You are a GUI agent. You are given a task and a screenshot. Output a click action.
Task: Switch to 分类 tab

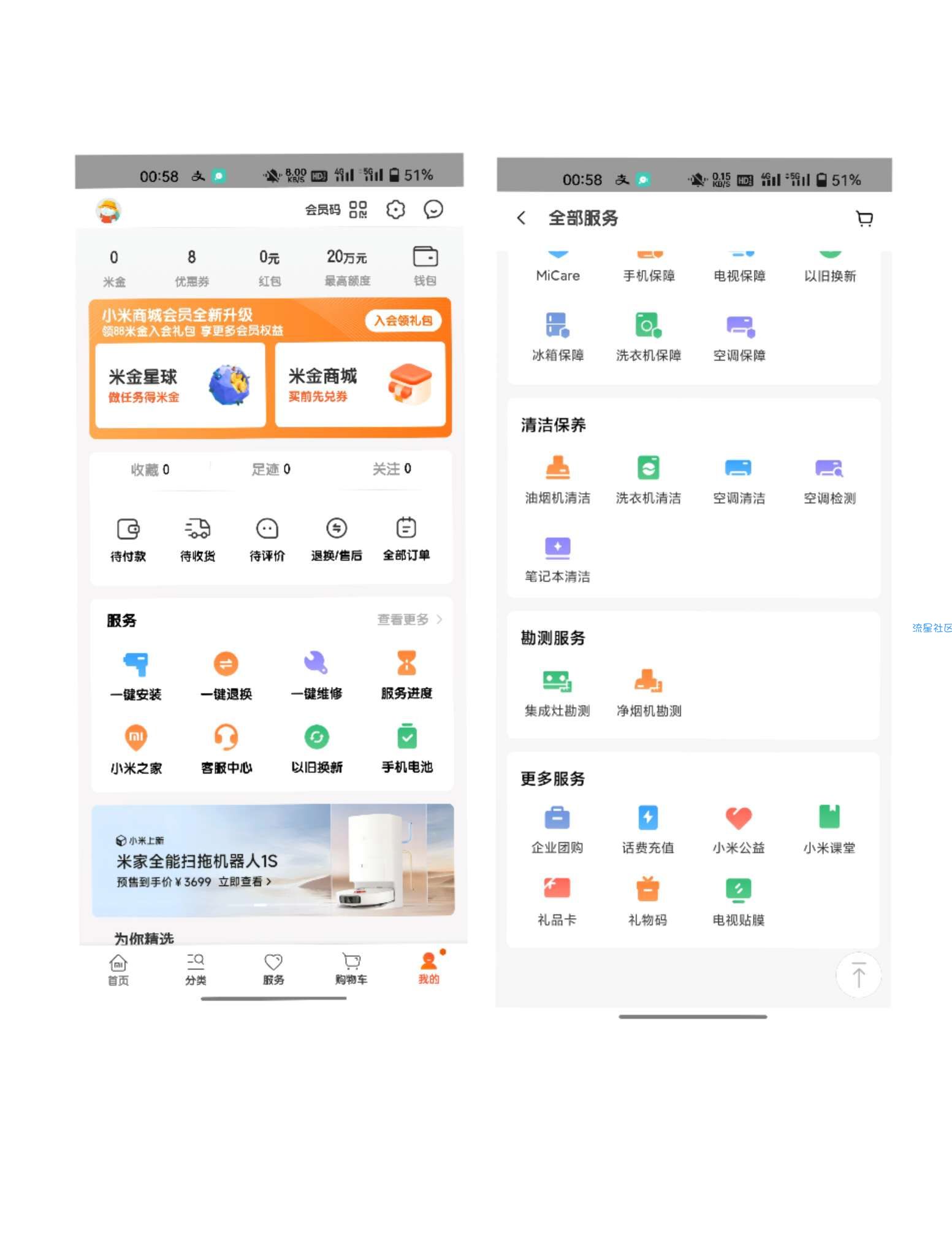coord(196,970)
